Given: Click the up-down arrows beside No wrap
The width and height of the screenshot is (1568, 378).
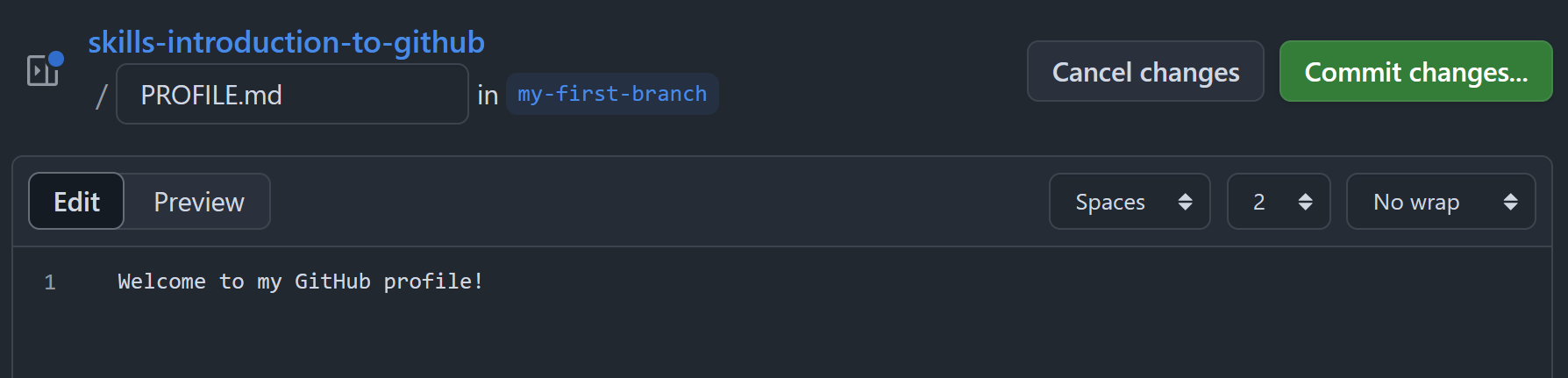Looking at the screenshot, I should pos(1510,202).
